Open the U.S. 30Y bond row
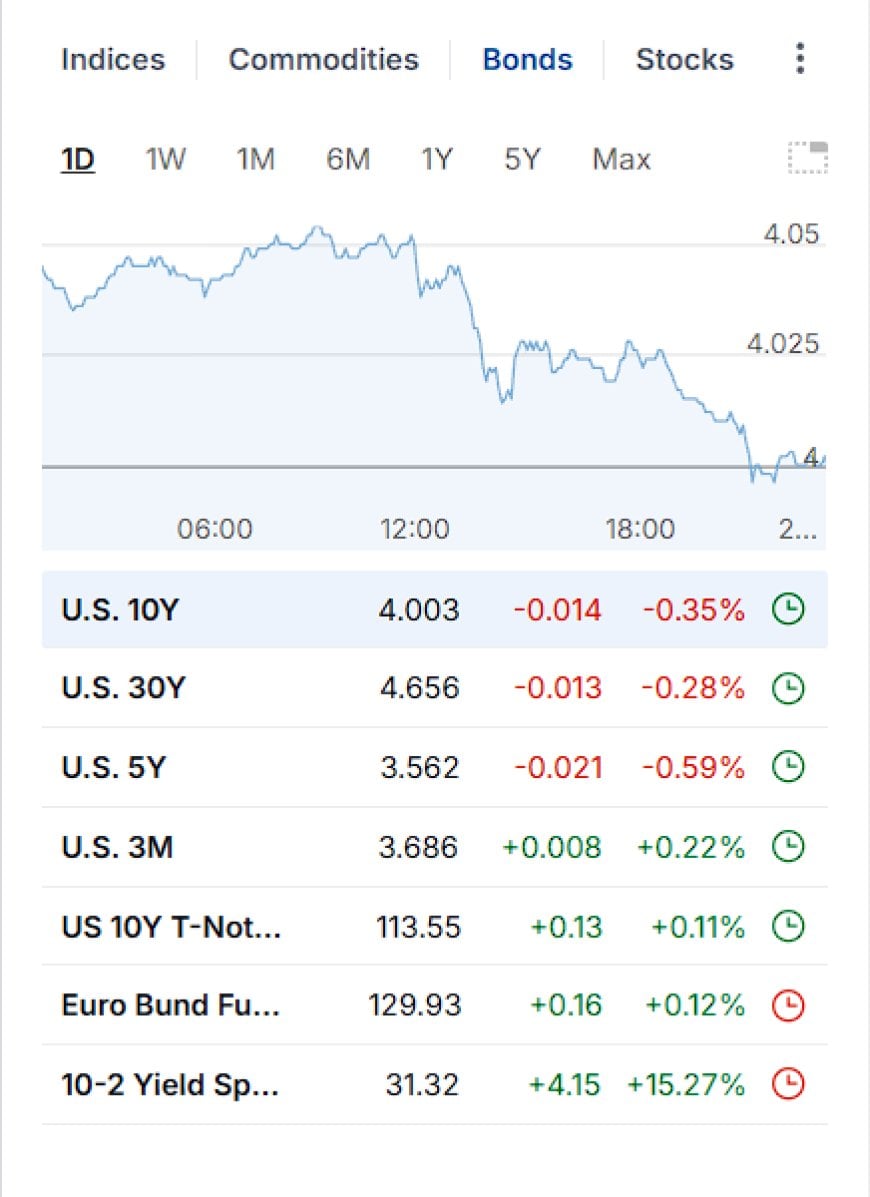The width and height of the screenshot is (870, 1197). (434, 689)
